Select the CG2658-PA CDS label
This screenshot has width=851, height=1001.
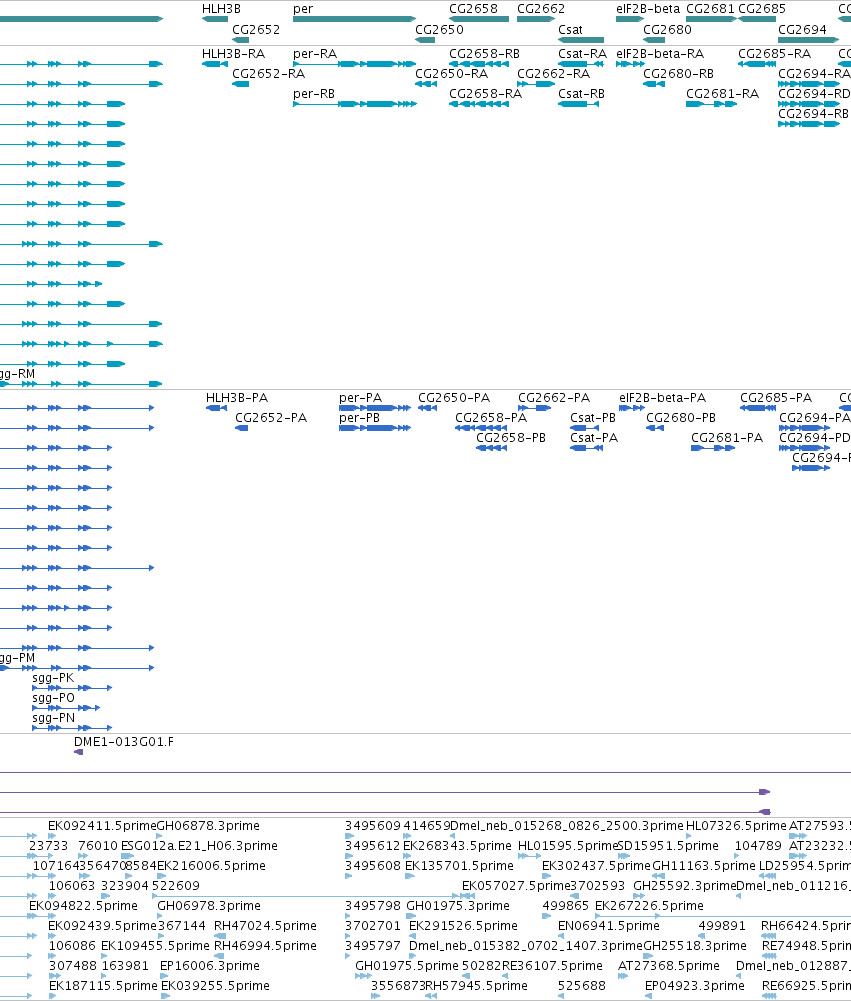[491, 418]
